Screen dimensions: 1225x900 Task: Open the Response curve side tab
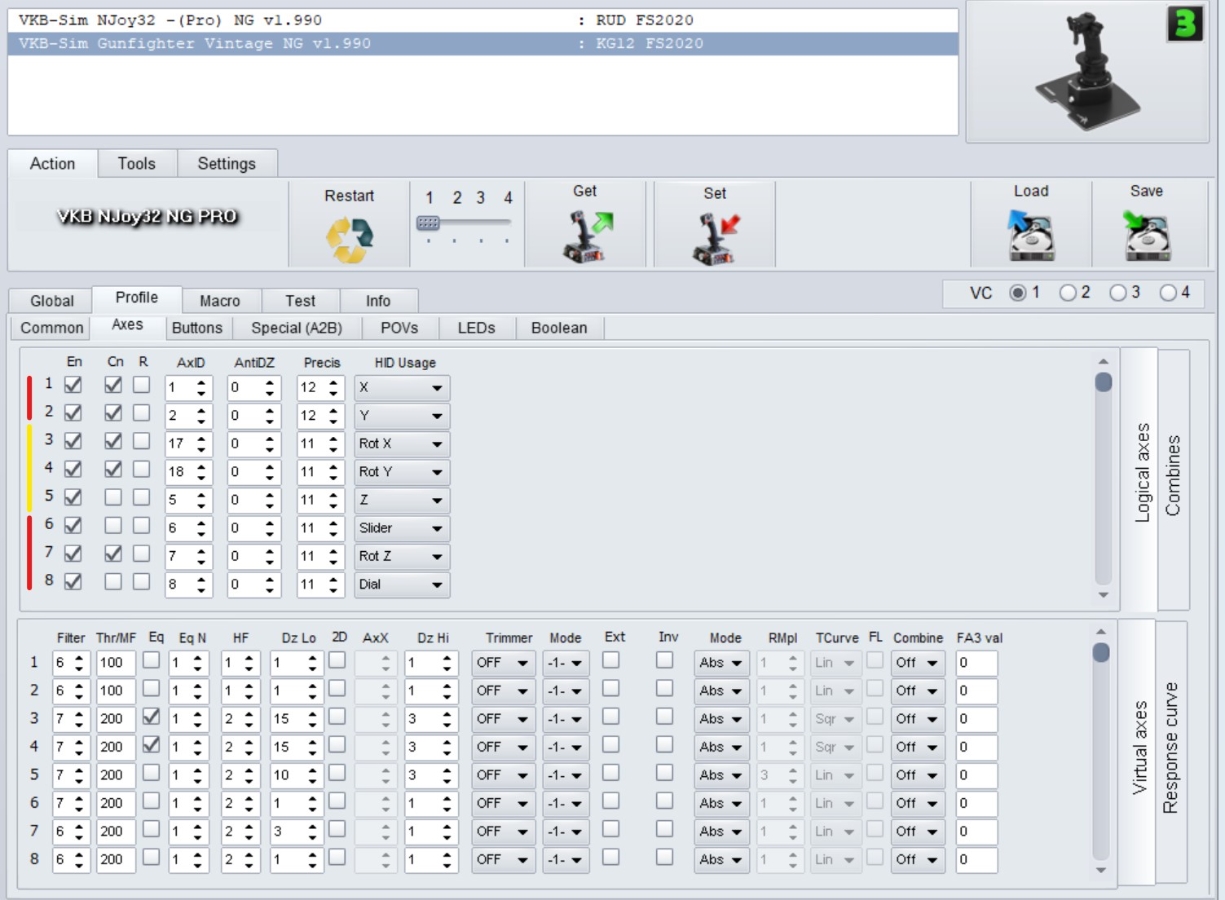1171,748
